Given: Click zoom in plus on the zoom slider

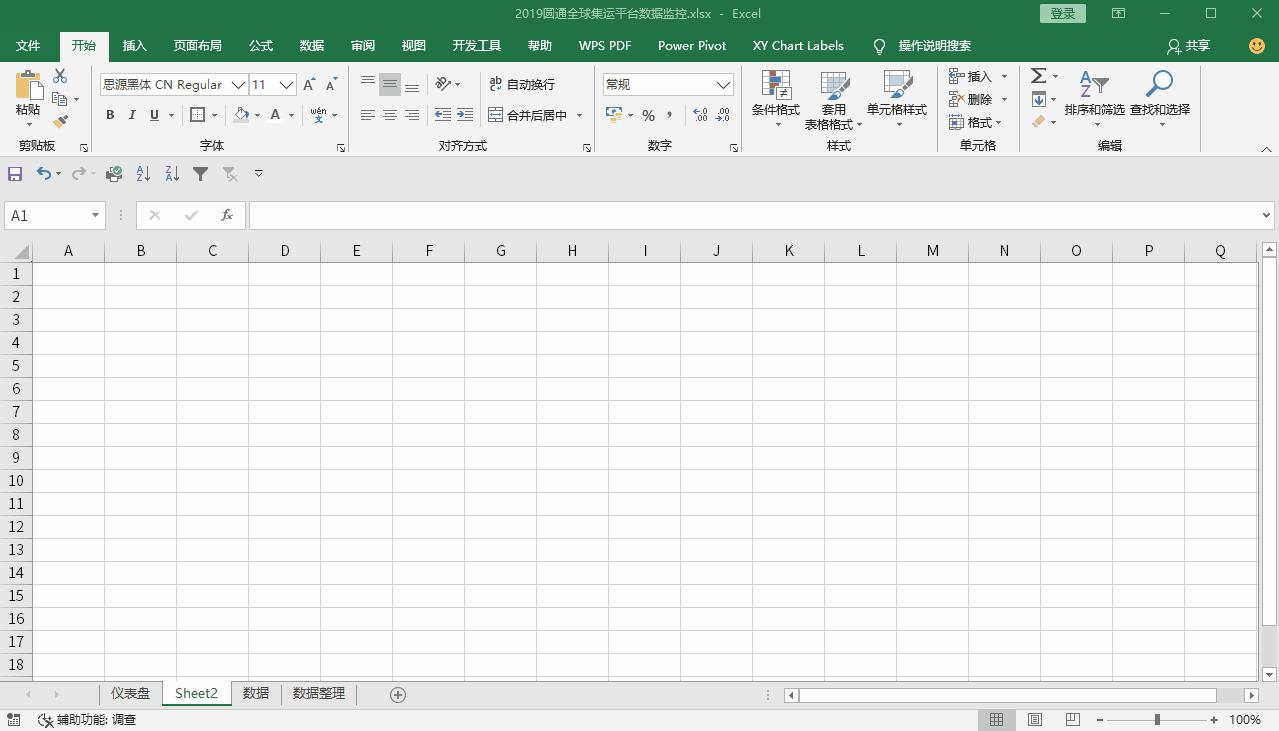Looking at the screenshot, I should 1213,719.
